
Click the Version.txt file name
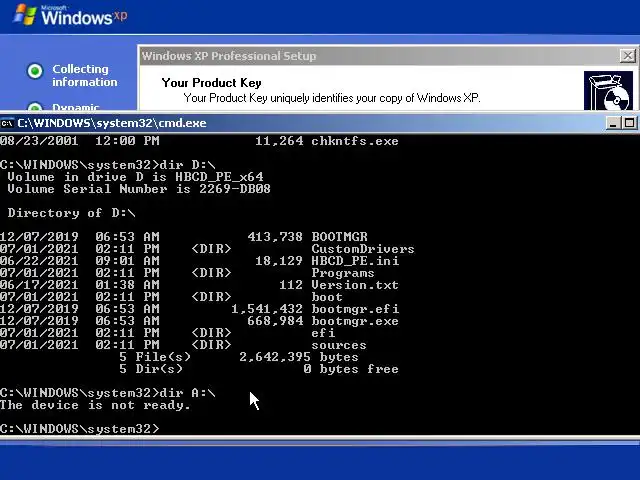(355, 285)
